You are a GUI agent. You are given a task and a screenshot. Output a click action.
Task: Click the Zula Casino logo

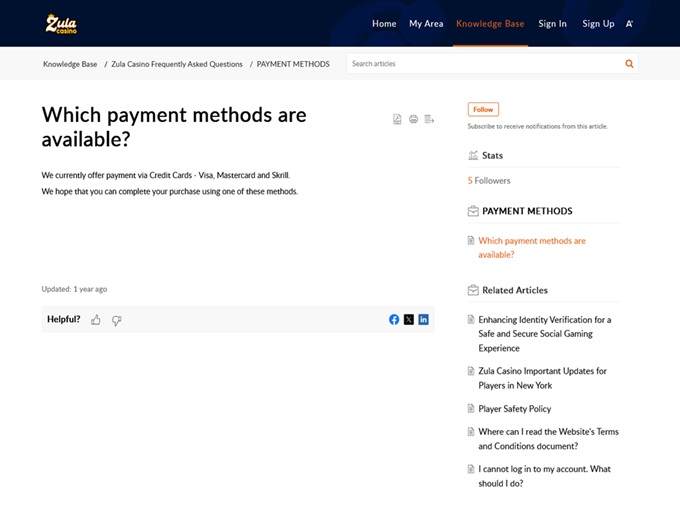tap(61, 23)
